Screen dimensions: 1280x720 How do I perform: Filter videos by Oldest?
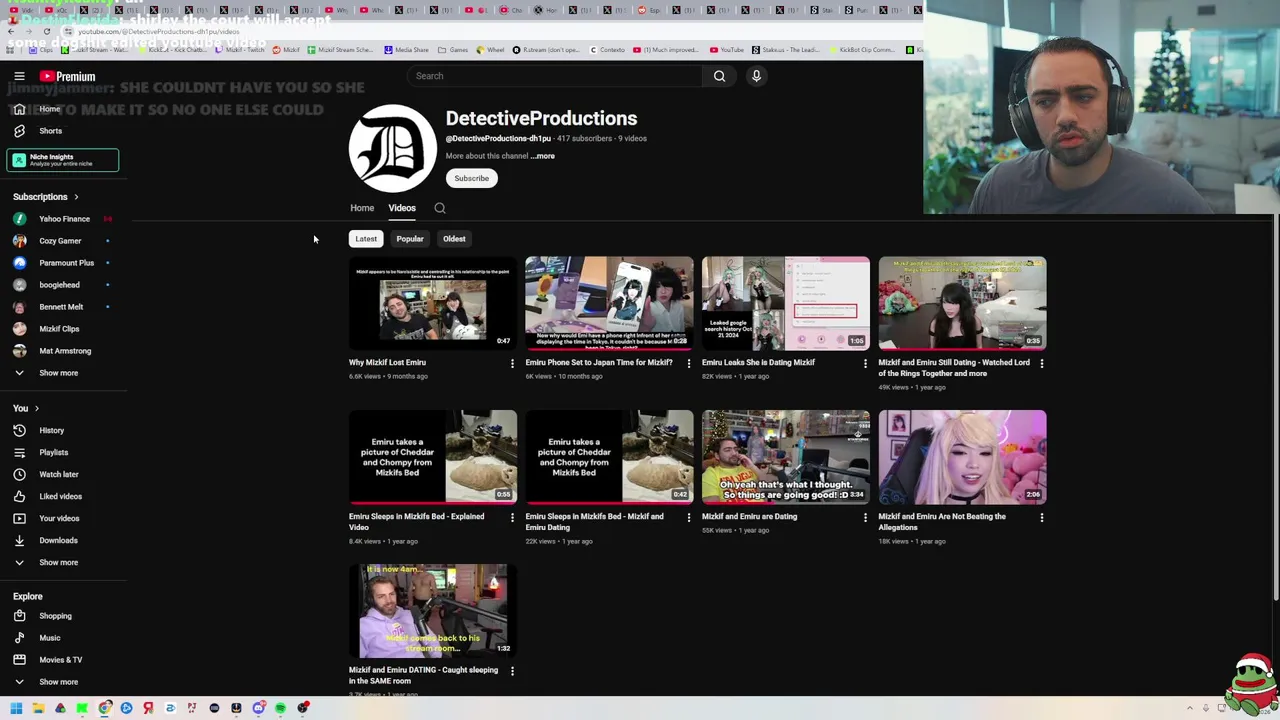pos(454,239)
